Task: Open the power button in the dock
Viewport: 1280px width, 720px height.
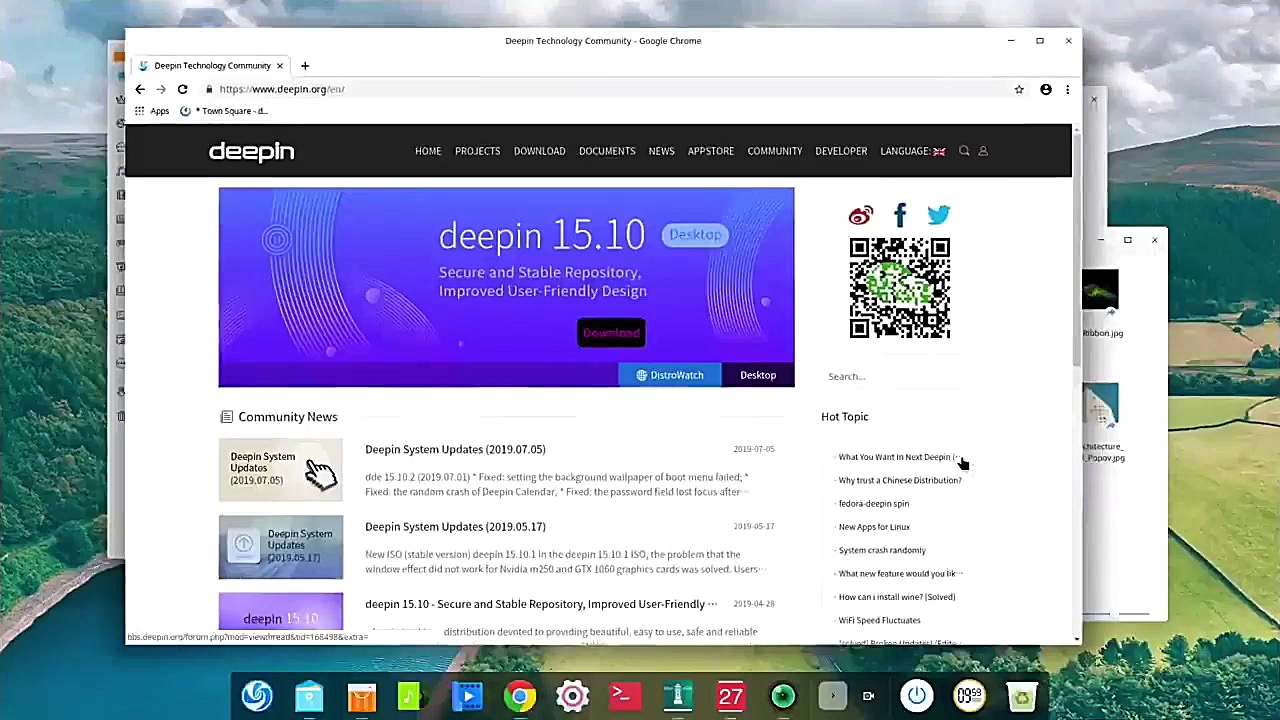Action: coord(917,696)
